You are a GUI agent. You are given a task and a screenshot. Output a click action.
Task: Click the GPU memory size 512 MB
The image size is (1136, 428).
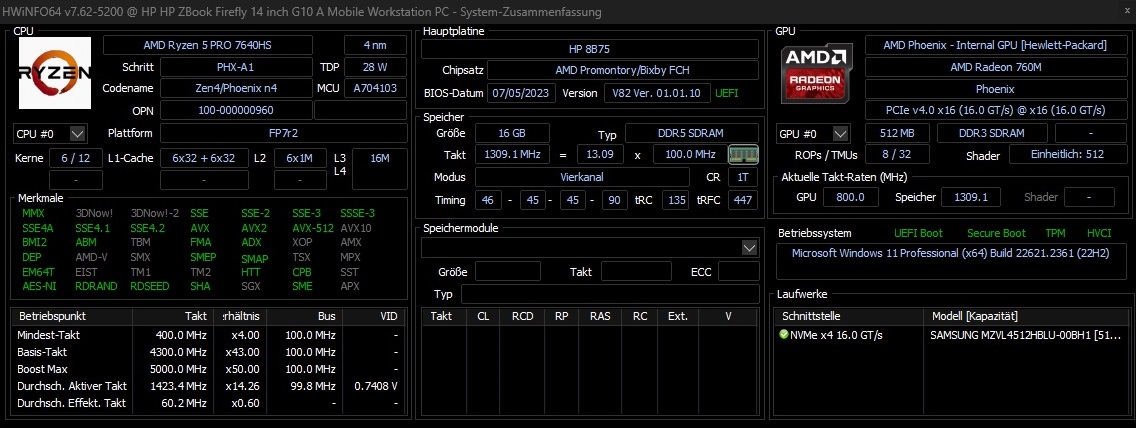pyautogui.click(x=895, y=134)
